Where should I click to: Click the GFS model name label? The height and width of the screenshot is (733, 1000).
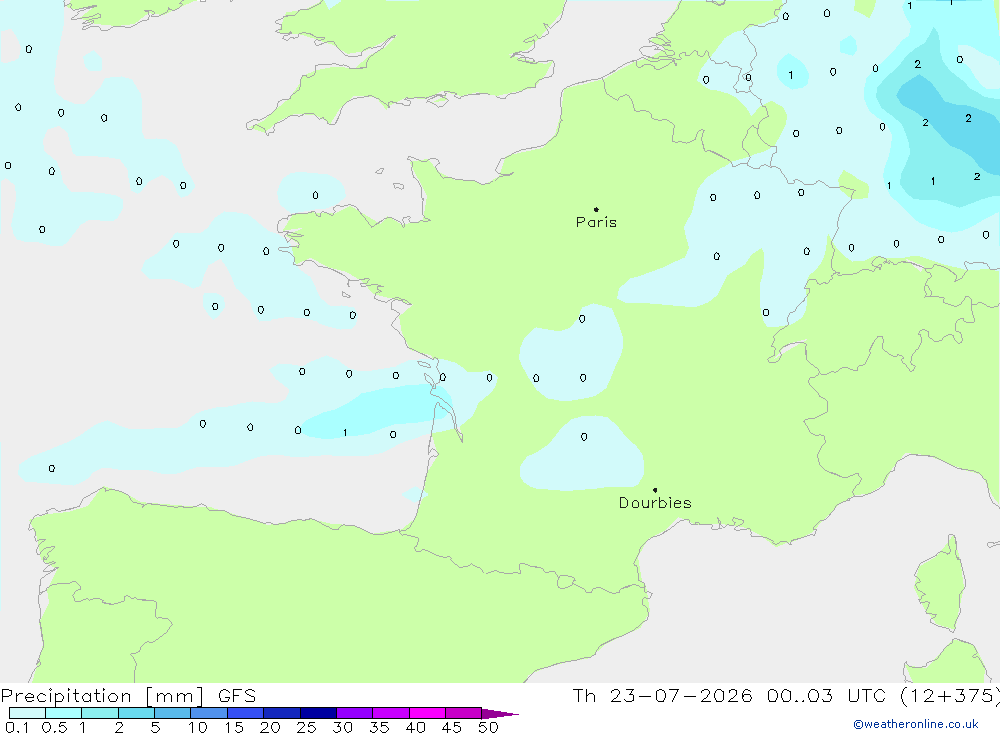pyautogui.click(x=237, y=695)
